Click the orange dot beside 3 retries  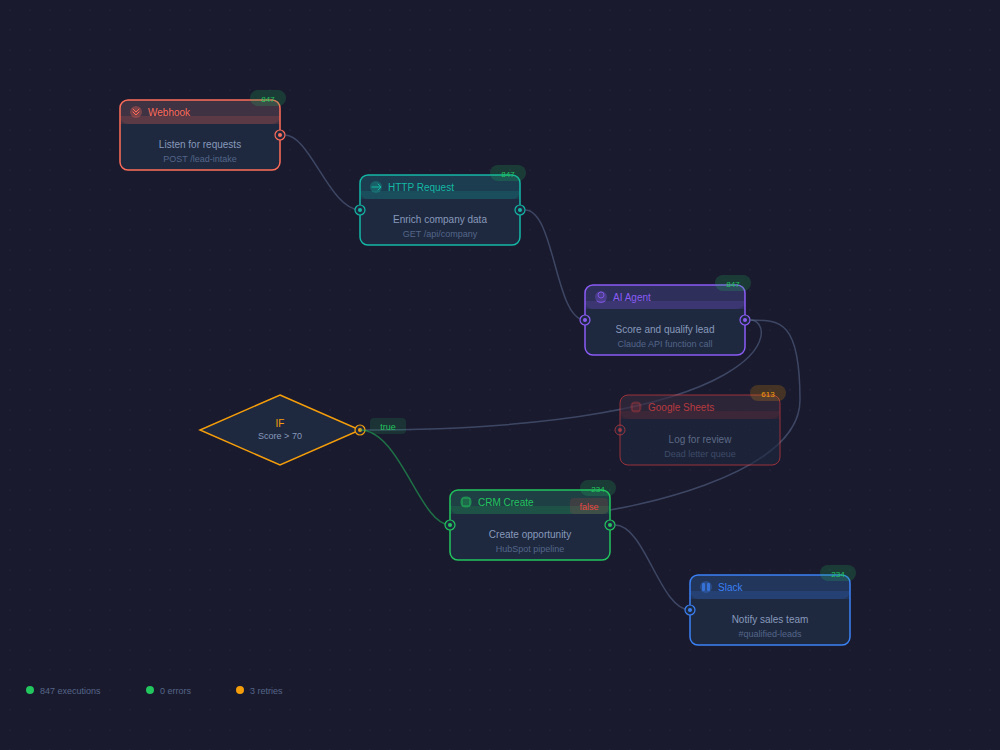pyautogui.click(x=240, y=690)
